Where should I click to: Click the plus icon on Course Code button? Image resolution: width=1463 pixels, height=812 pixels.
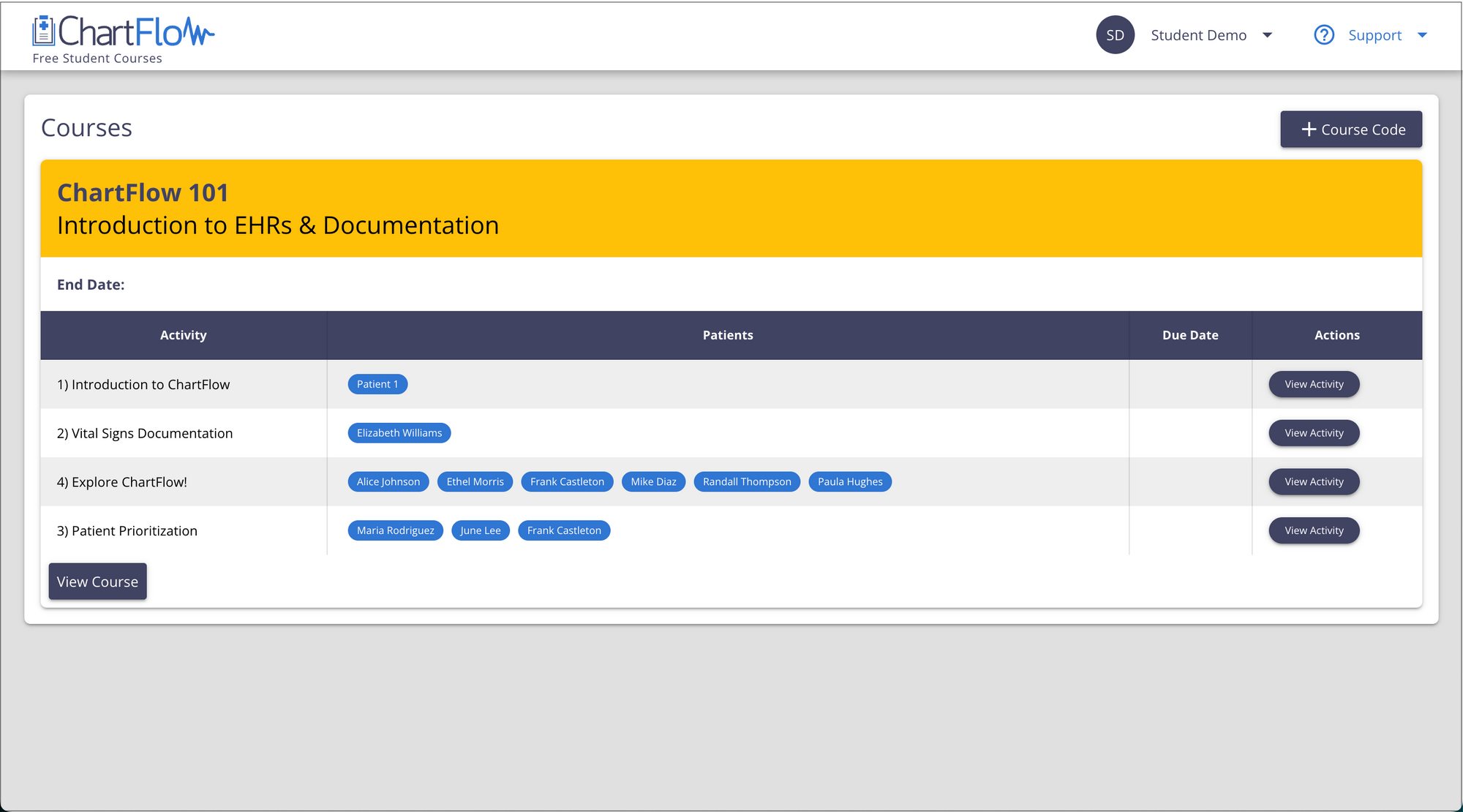pos(1309,129)
